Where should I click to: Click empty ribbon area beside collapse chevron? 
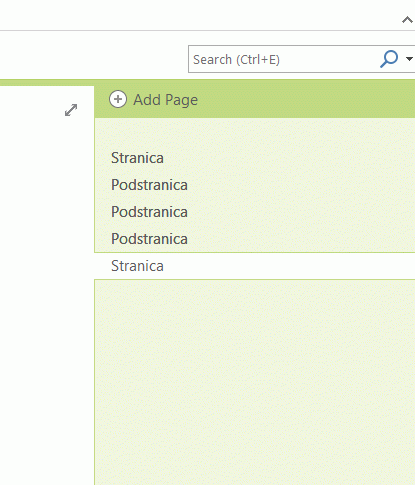coord(200,15)
